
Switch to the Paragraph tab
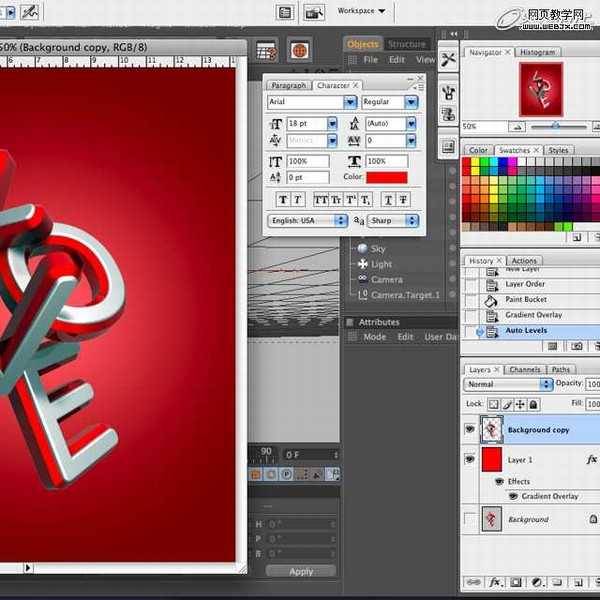tap(289, 85)
